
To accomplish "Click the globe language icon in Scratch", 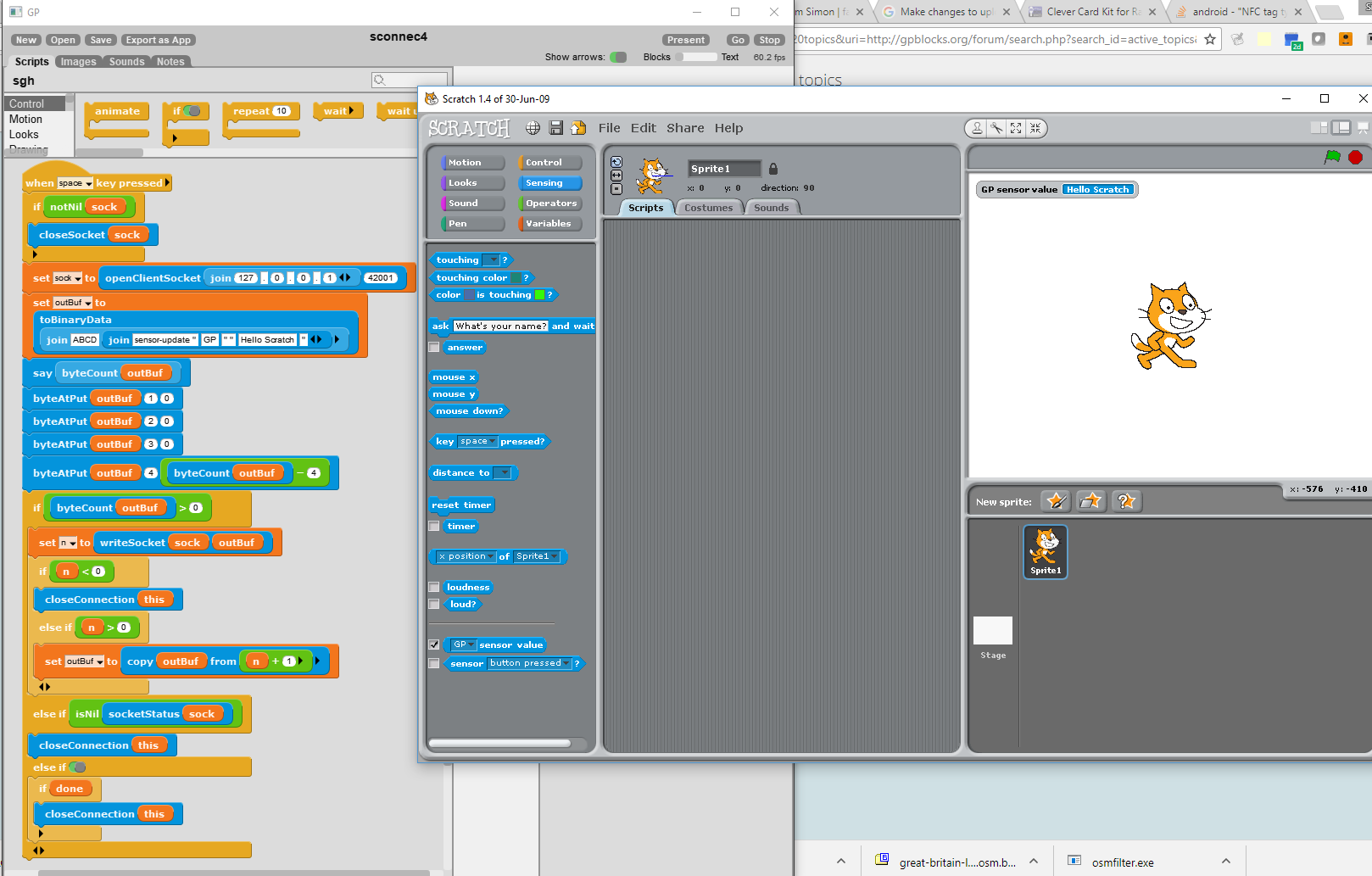I will coord(533,128).
